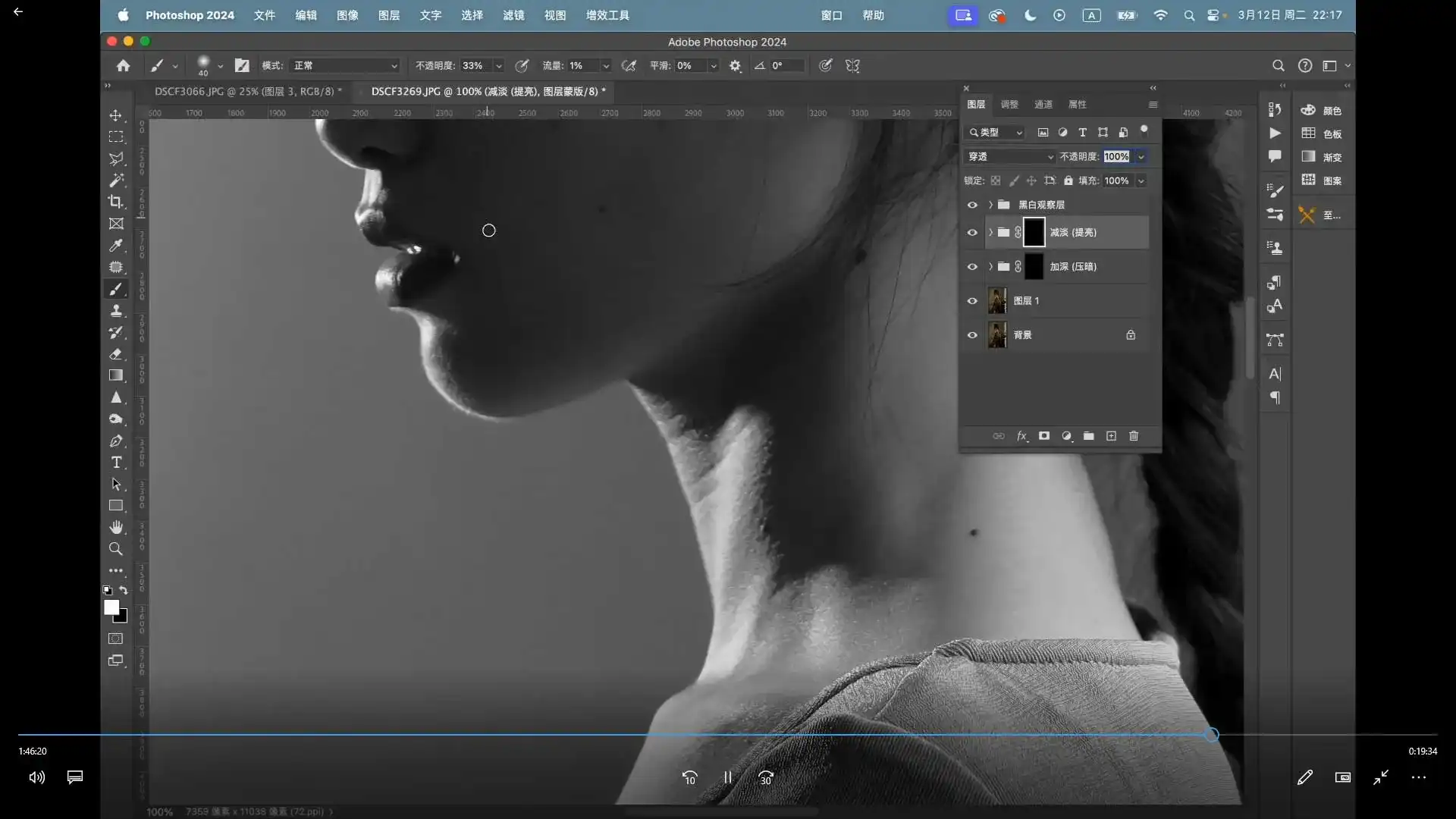Select the Clone Stamp tool
The height and width of the screenshot is (819, 1456).
point(116,311)
